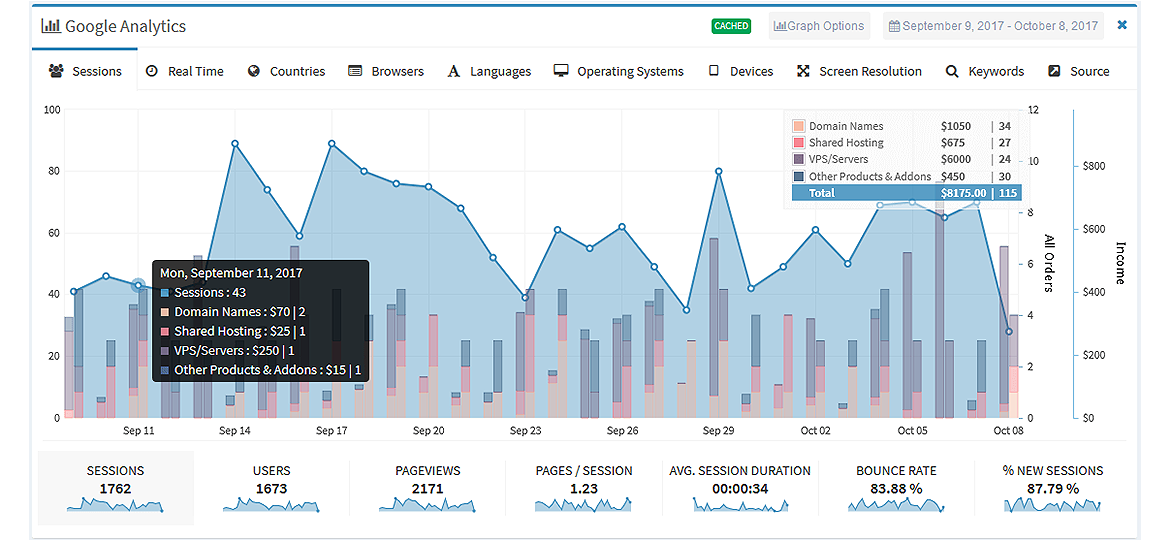Click the Real Time clock icon

click(x=151, y=71)
